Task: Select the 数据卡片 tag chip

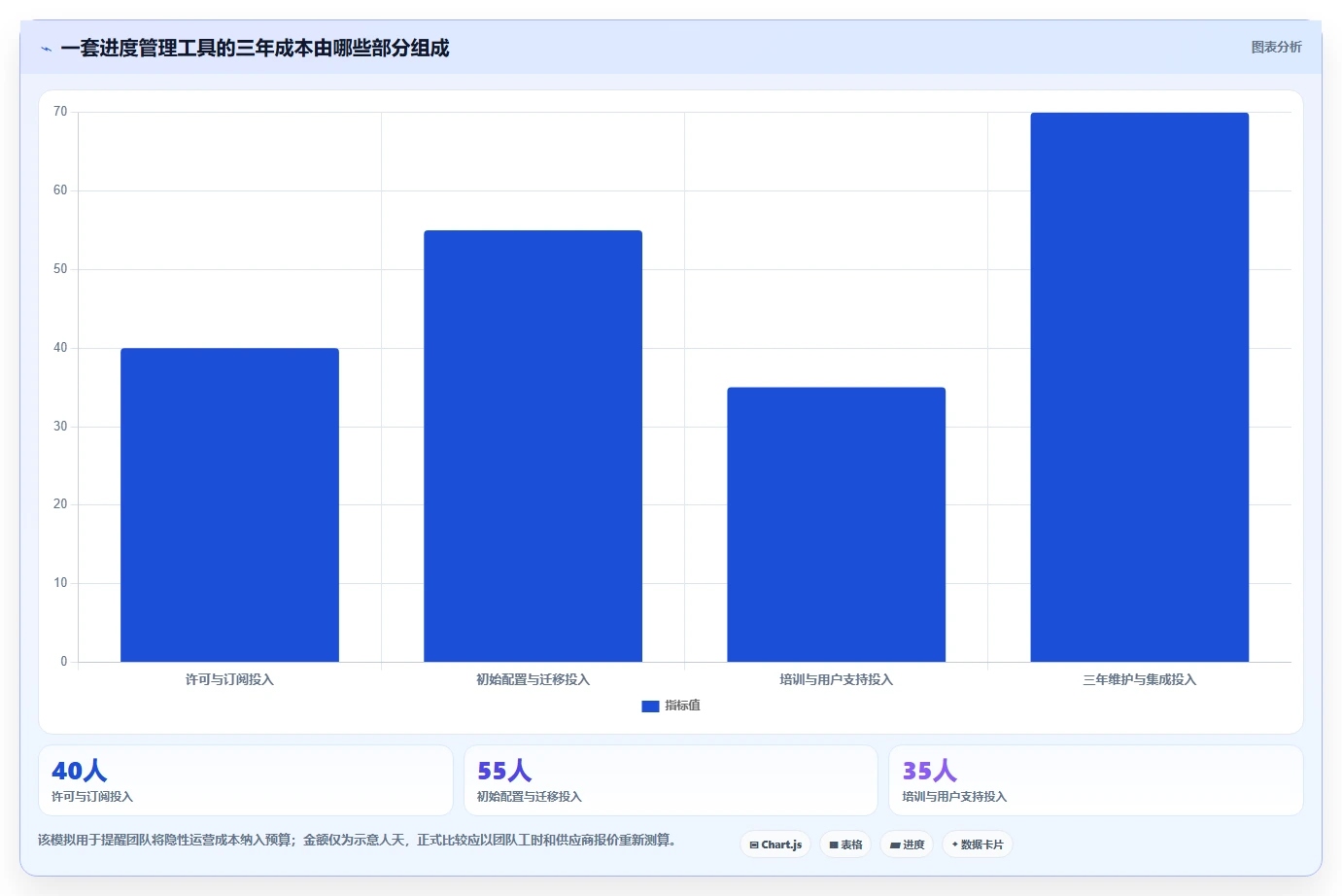Action: point(978,844)
